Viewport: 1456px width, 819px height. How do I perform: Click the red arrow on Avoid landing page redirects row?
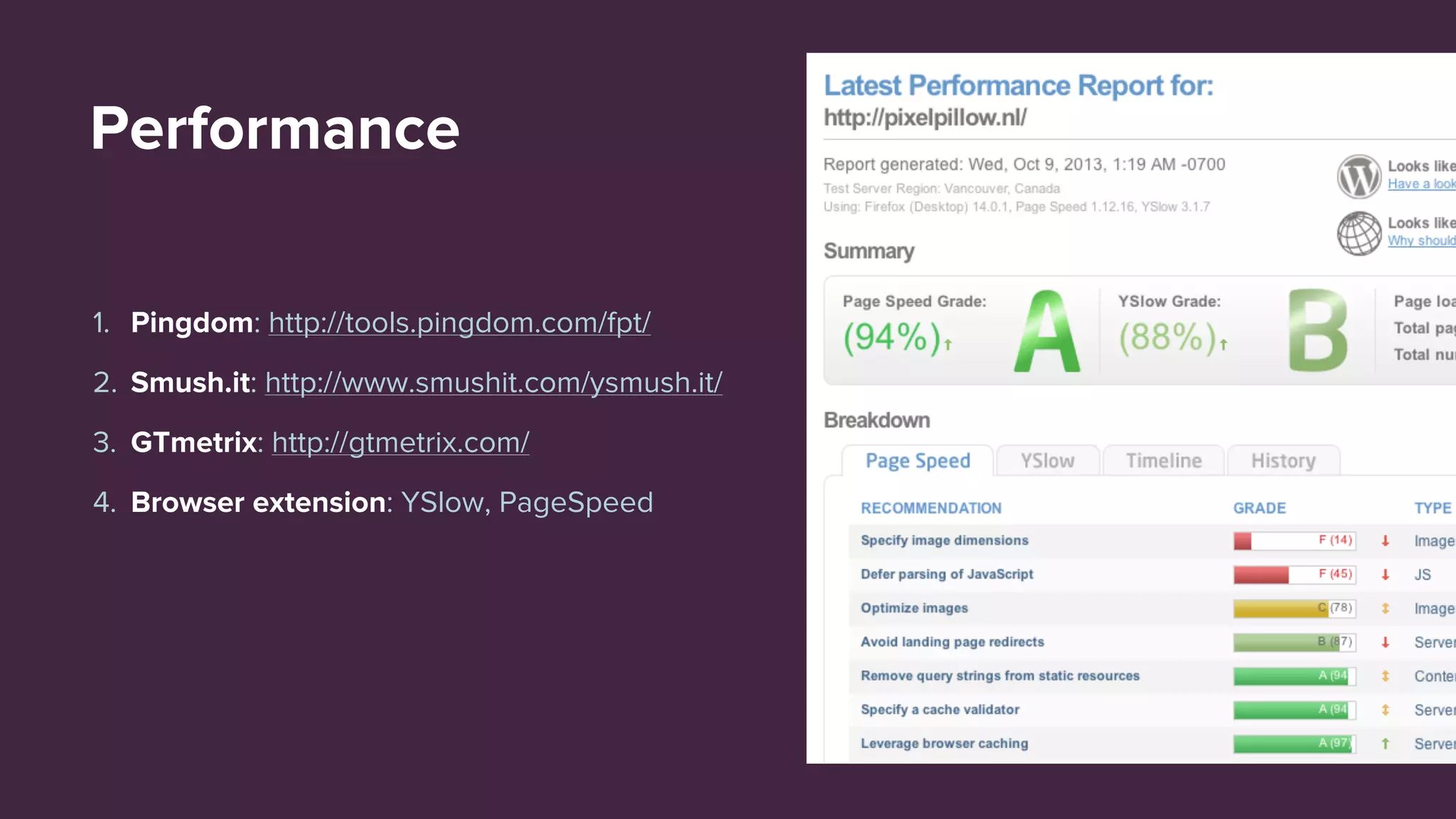1385,643
